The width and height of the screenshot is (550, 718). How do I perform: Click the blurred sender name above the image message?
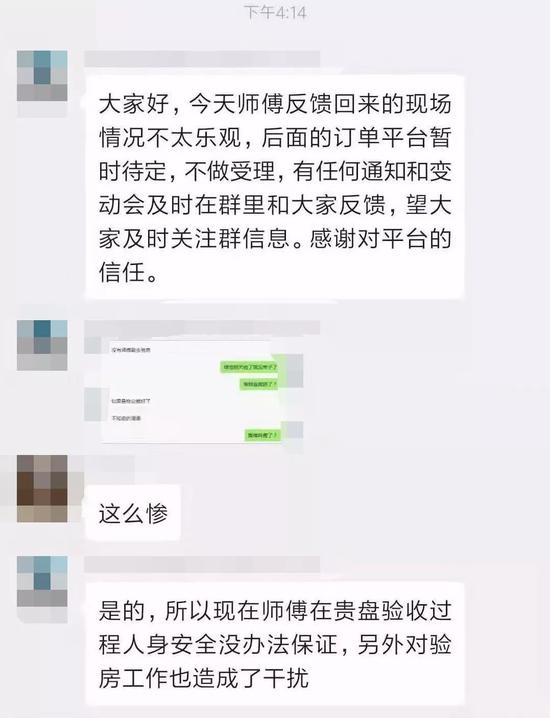(202, 328)
